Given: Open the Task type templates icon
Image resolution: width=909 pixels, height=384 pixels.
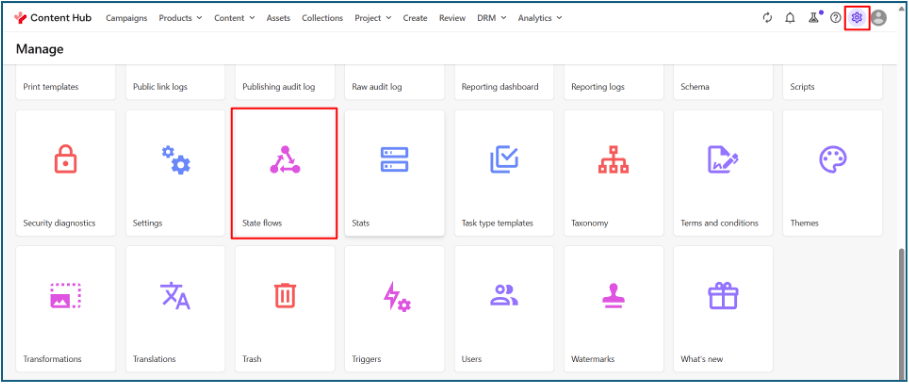Looking at the screenshot, I should [x=504, y=160].
